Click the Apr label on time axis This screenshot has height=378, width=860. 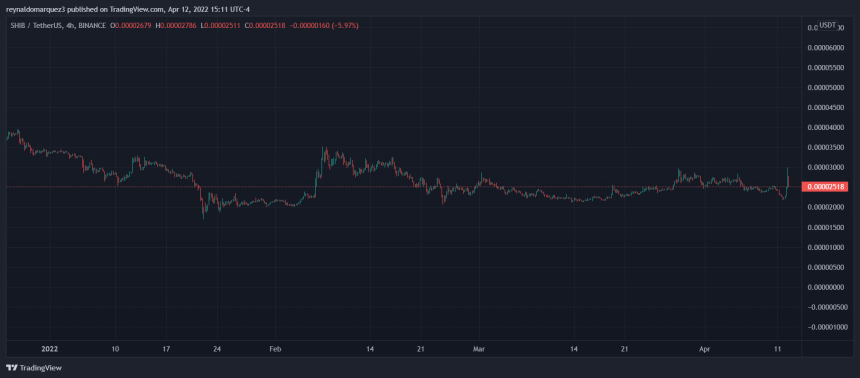point(705,348)
